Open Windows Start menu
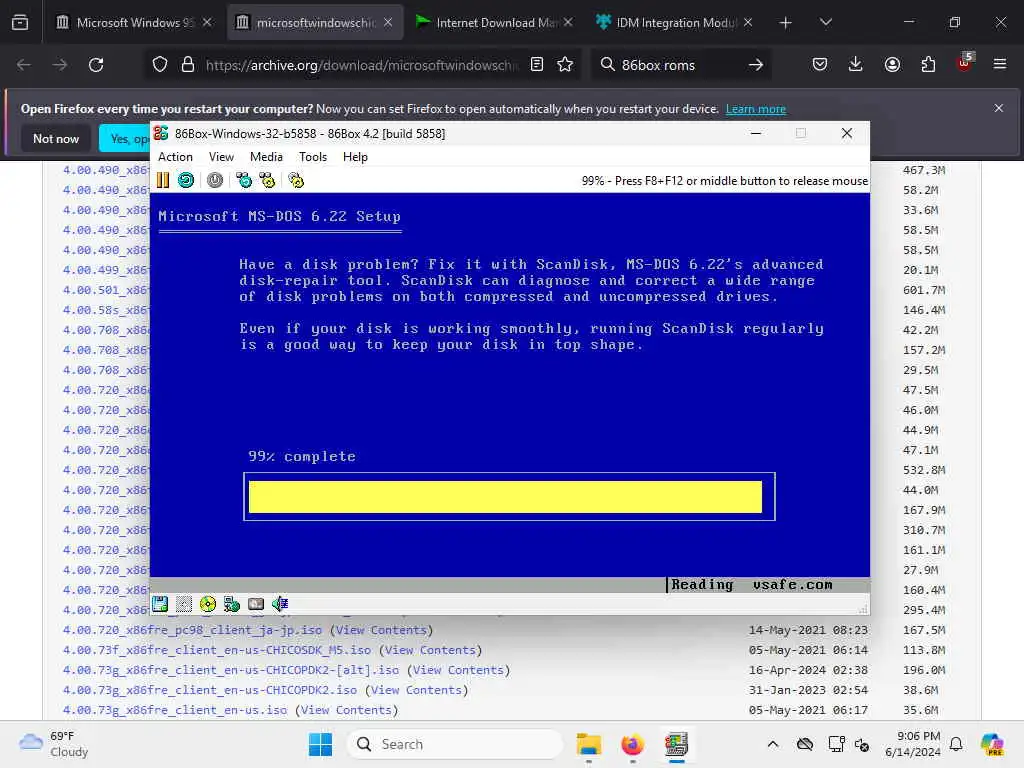The height and width of the screenshot is (768, 1024). [320, 744]
